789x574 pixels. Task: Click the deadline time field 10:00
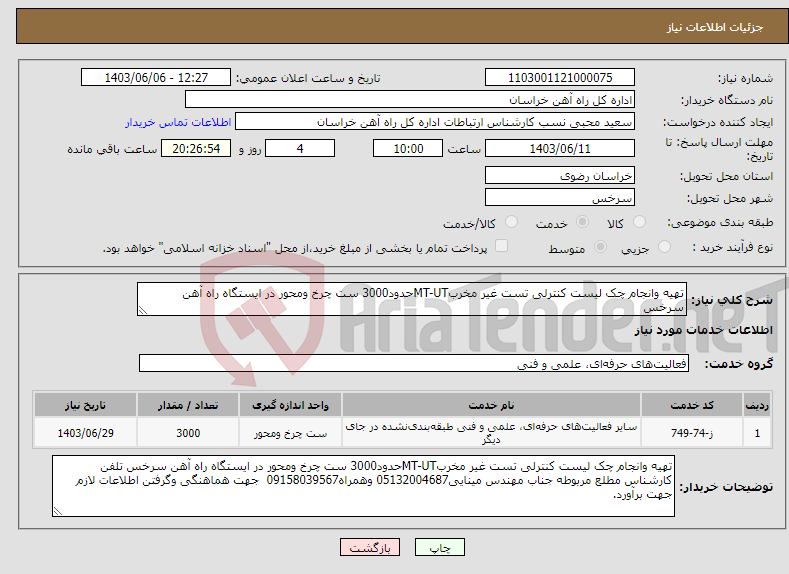(408, 148)
